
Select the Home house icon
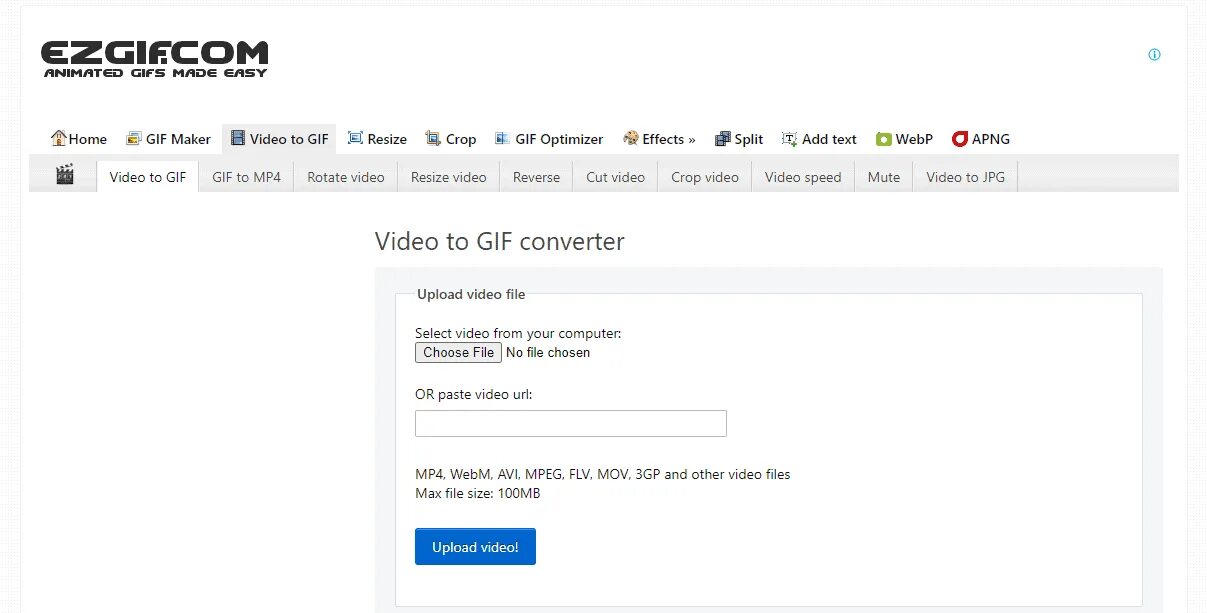(x=57, y=138)
